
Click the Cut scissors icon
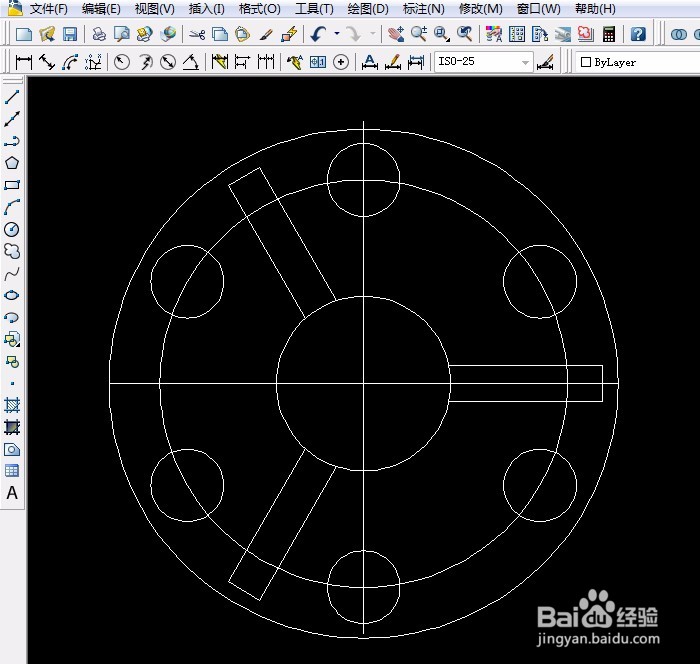197,33
